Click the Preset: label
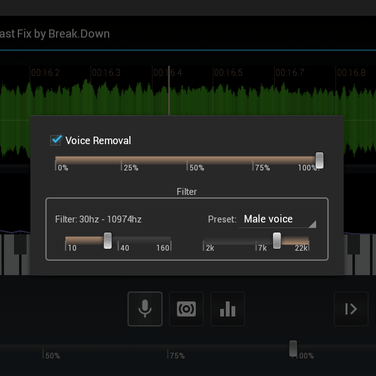This screenshot has height=376, width=376. (x=222, y=219)
